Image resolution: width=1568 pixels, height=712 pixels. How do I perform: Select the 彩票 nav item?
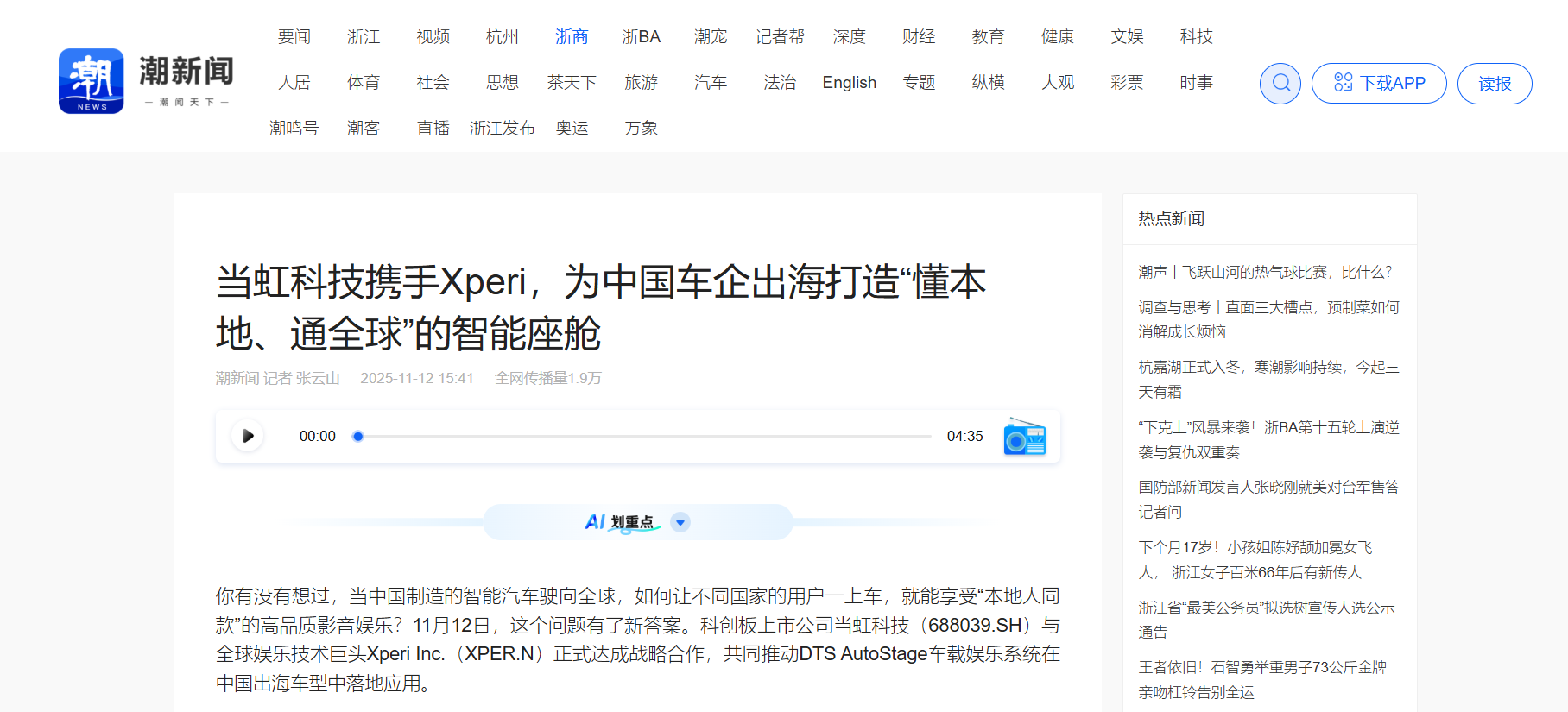tap(1127, 83)
